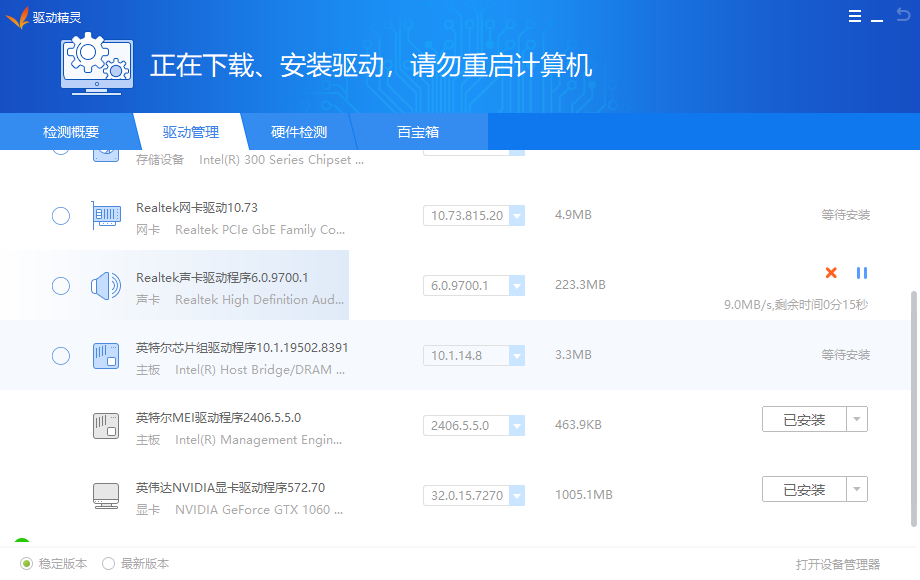920x580 pixels.
Task: Switch to the 检测概要 tab
Action: pos(71,132)
